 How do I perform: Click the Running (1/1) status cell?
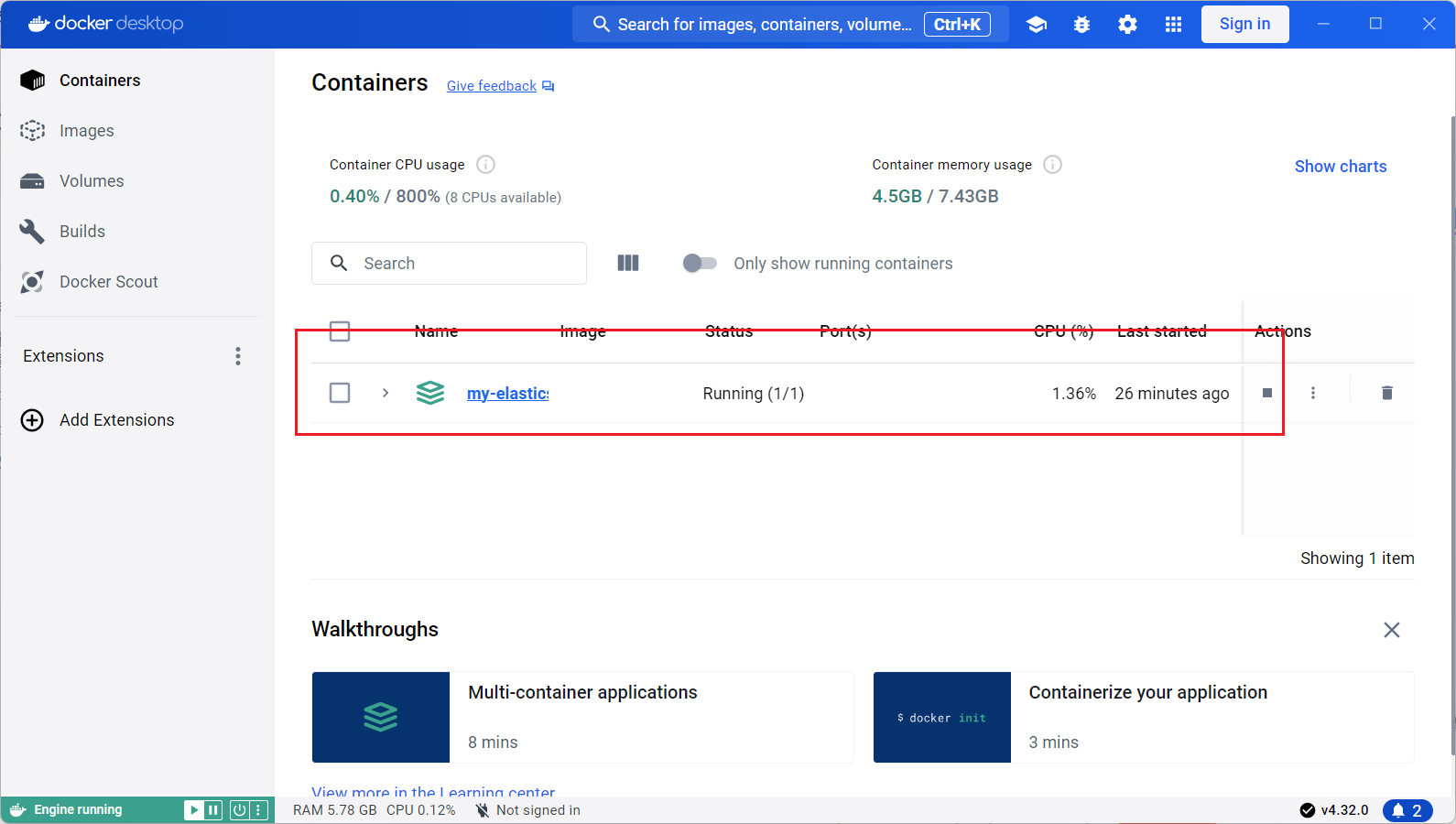pos(754,394)
